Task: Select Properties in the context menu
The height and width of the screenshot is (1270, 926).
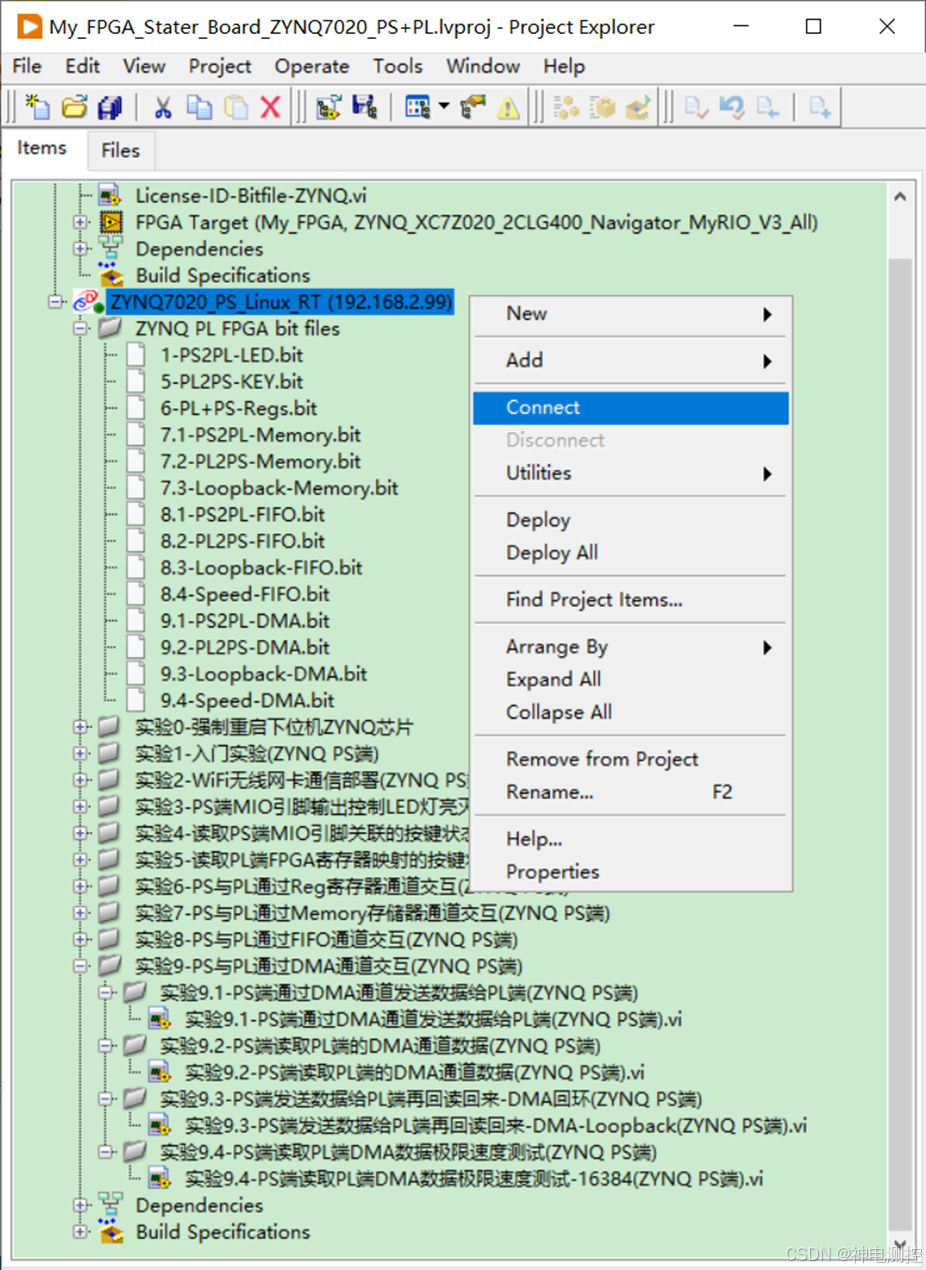Action: [x=632, y=872]
